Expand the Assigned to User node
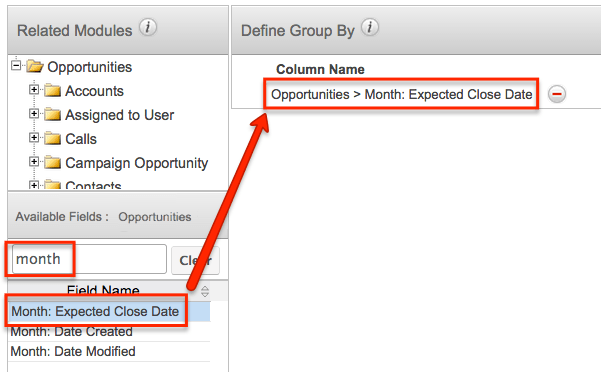This screenshot has height=372, width=601. point(34,114)
